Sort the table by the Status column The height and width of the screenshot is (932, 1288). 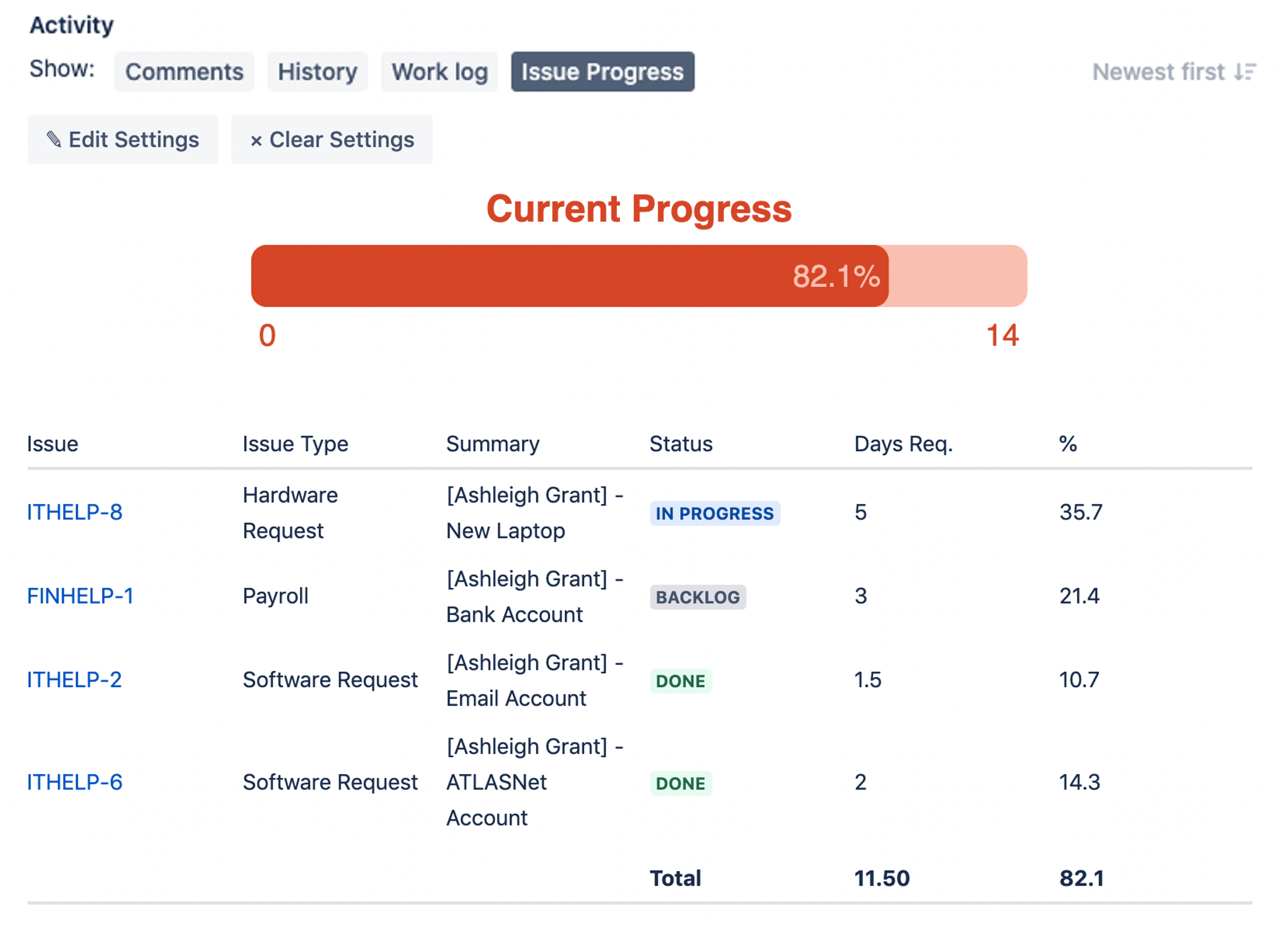tap(681, 444)
